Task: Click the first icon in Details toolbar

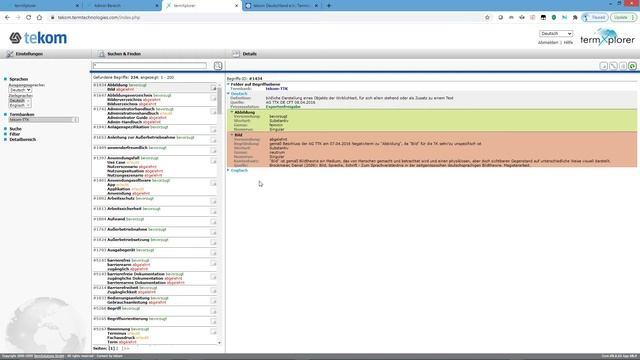Action: click(604, 66)
